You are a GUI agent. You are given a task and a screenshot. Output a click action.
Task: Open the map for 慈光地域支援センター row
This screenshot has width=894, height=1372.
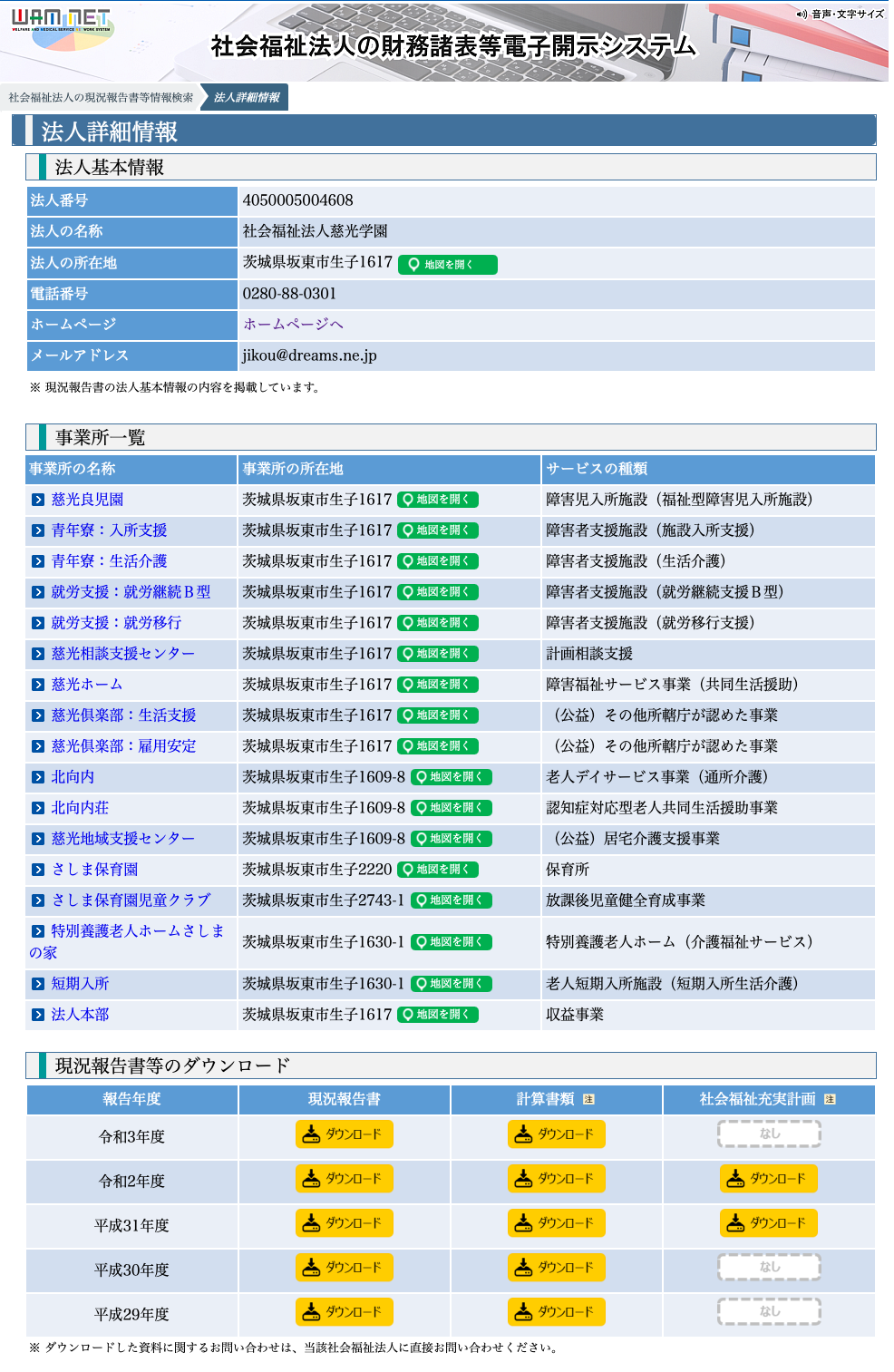tap(452, 839)
